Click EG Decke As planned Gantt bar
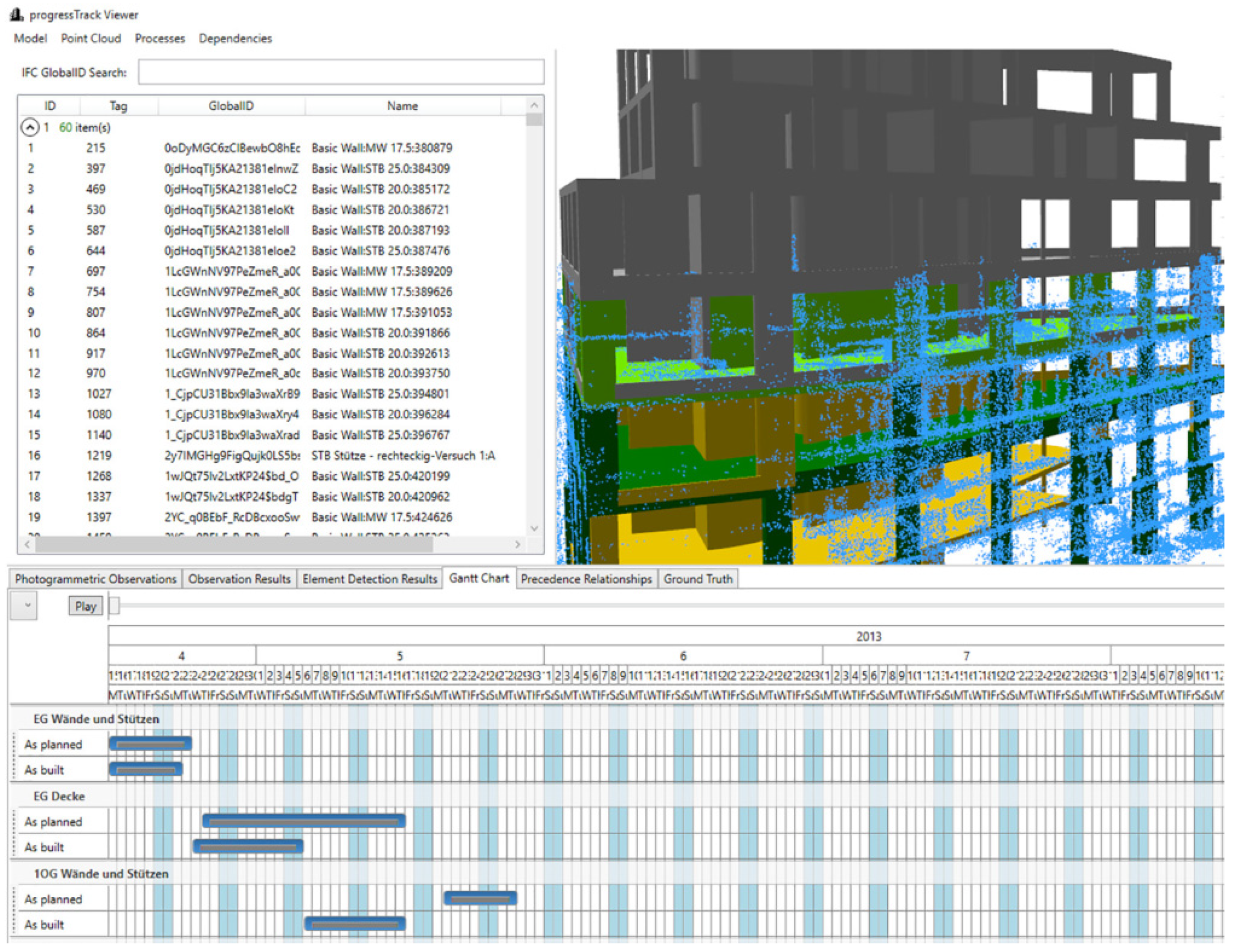This screenshot has height=952, width=1235. pyautogui.click(x=304, y=821)
